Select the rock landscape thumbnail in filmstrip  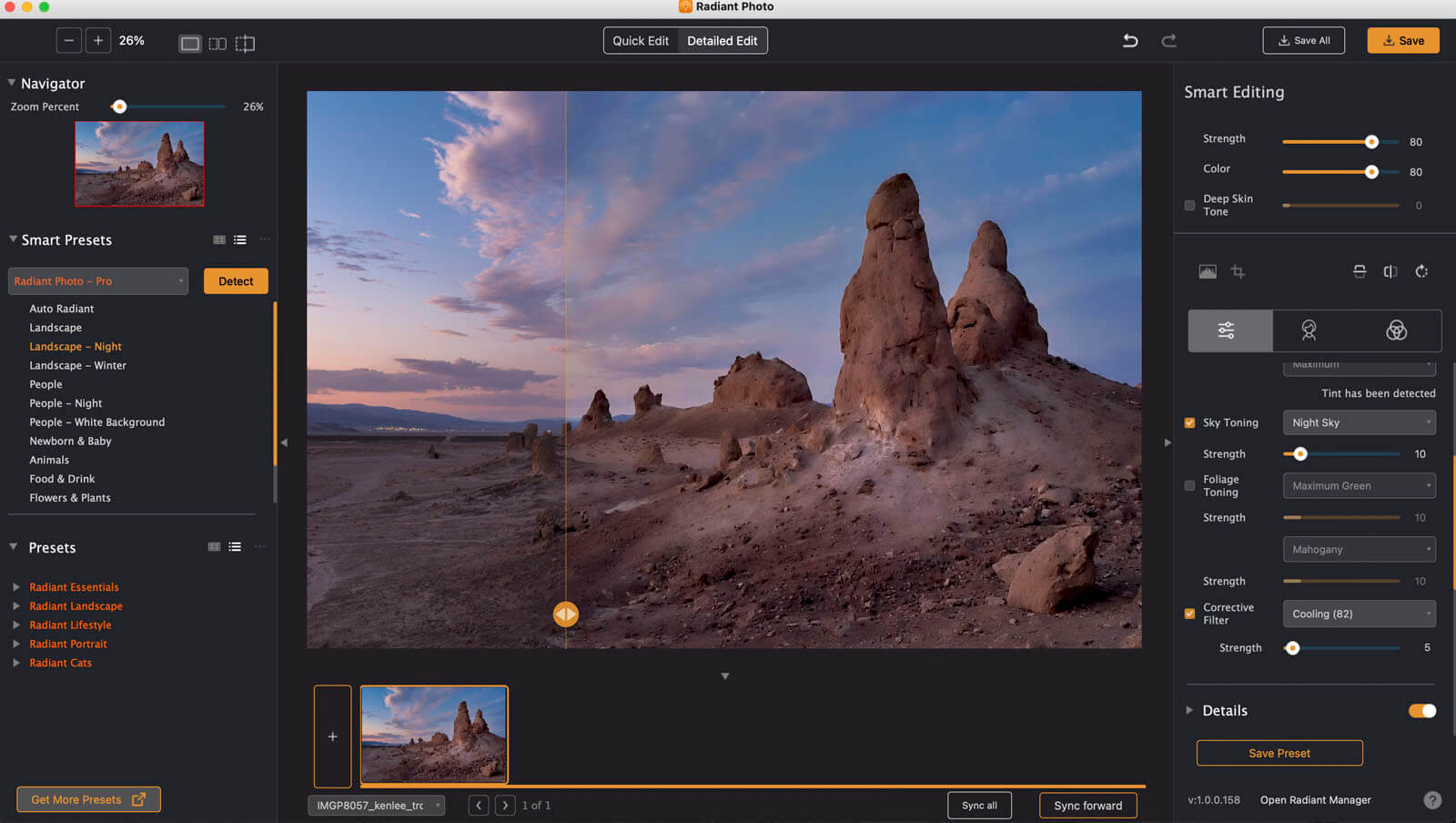[x=434, y=735]
